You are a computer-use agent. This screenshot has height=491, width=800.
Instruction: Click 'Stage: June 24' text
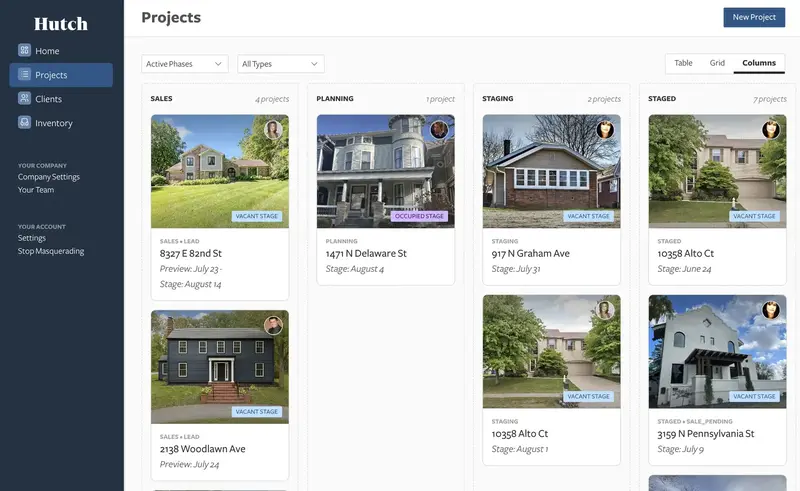[684, 268]
